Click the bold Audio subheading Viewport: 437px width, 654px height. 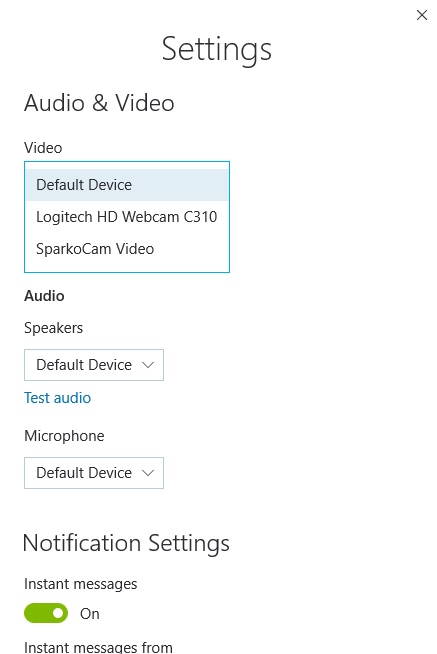(x=44, y=296)
